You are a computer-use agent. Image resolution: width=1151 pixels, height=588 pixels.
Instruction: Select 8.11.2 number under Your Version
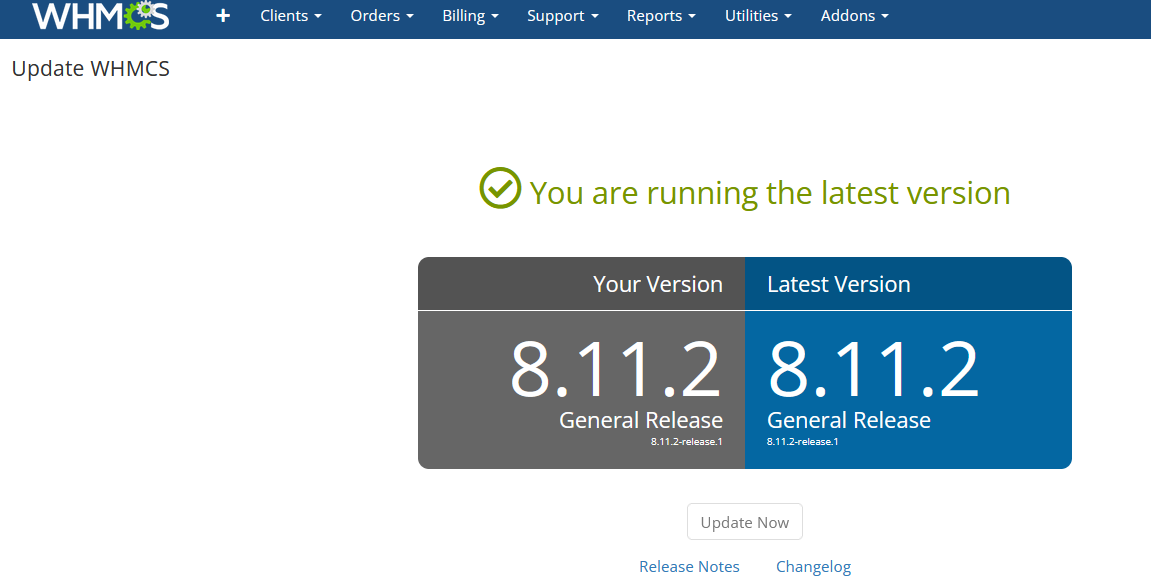point(616,371)
